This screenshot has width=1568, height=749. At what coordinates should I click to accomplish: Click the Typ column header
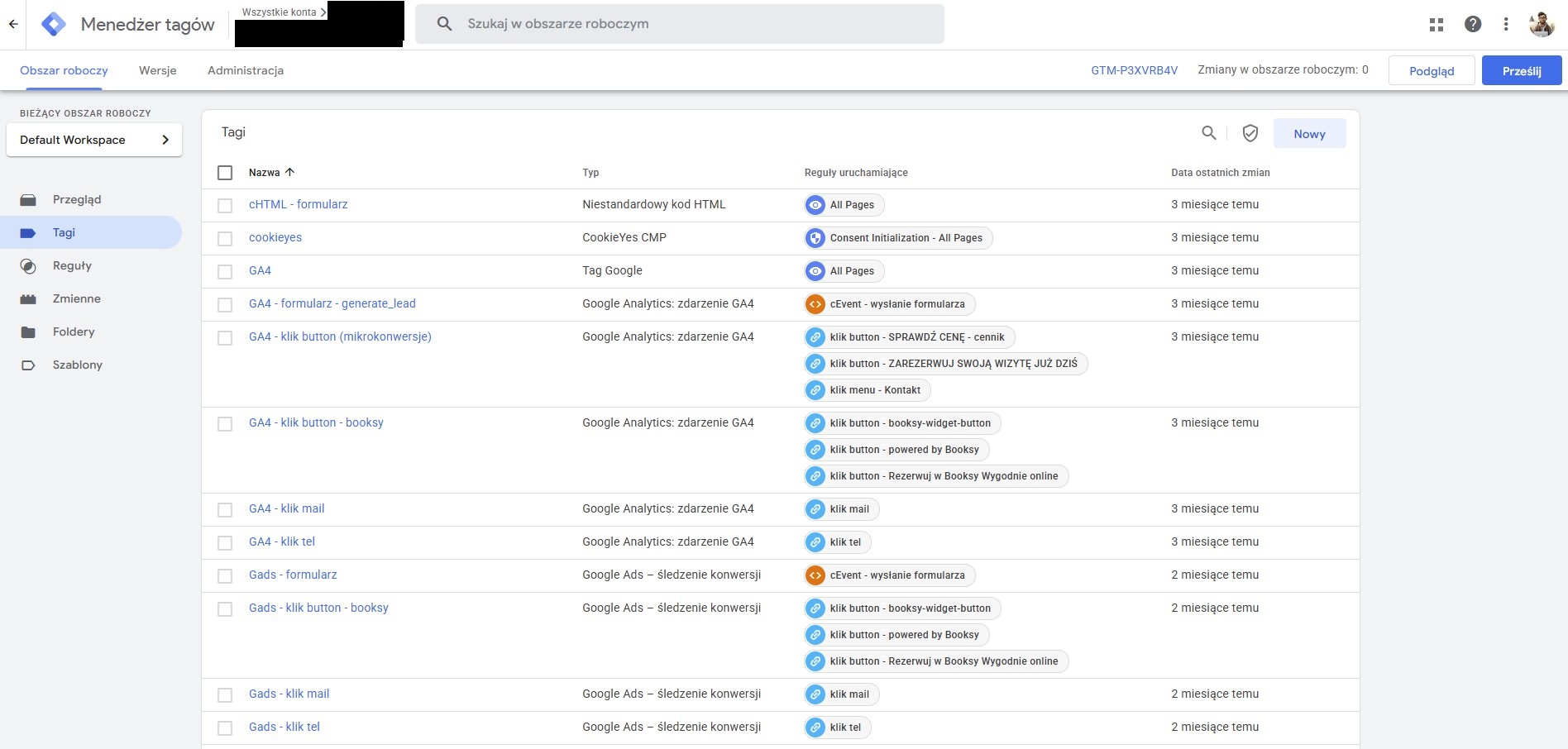tap(590, 173)
